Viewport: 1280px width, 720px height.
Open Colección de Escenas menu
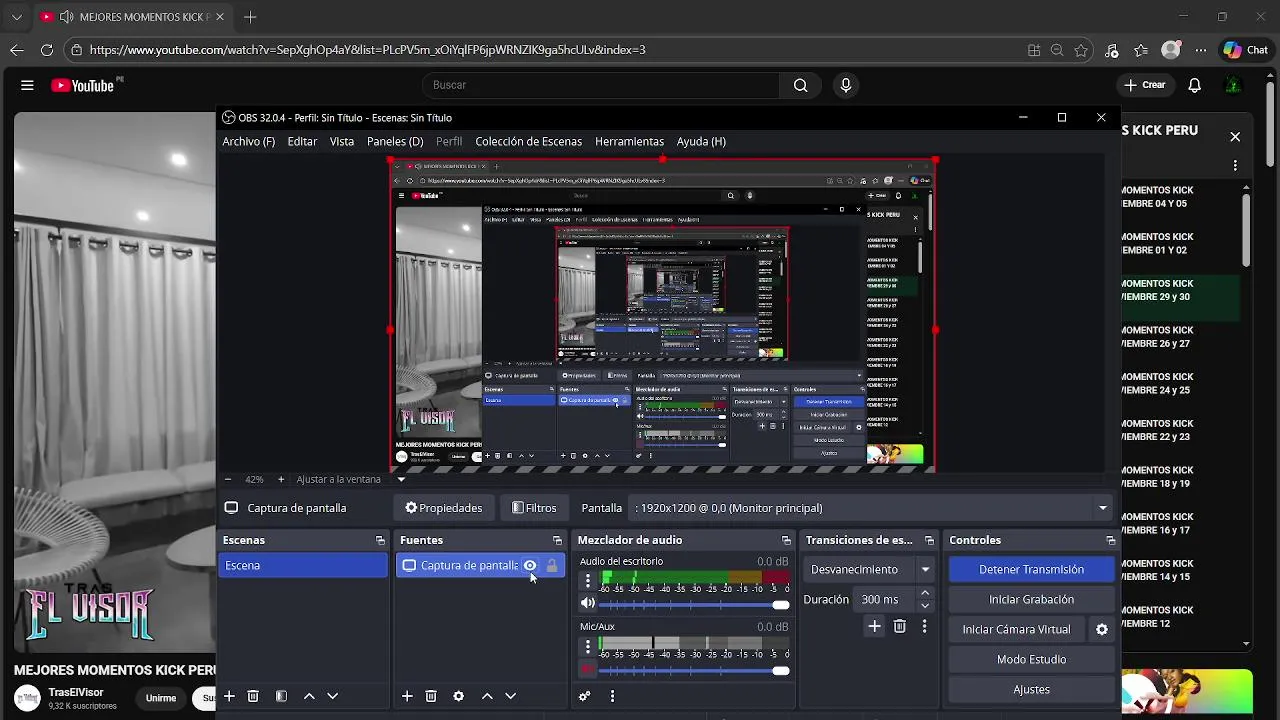pyautogui.click(x=528, y=142)
